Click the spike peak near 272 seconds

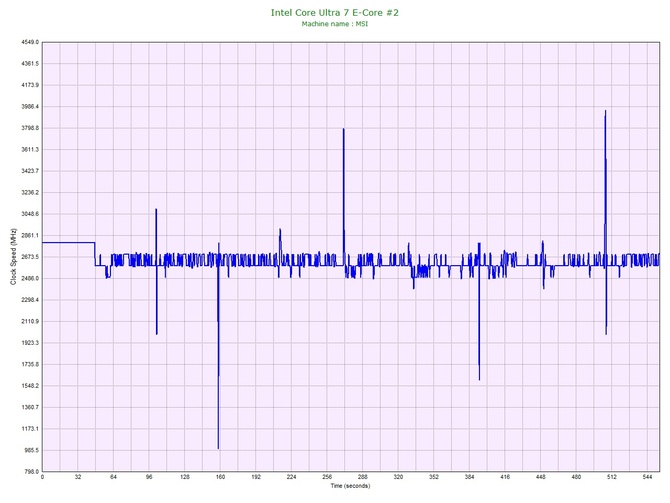(344, 129)
